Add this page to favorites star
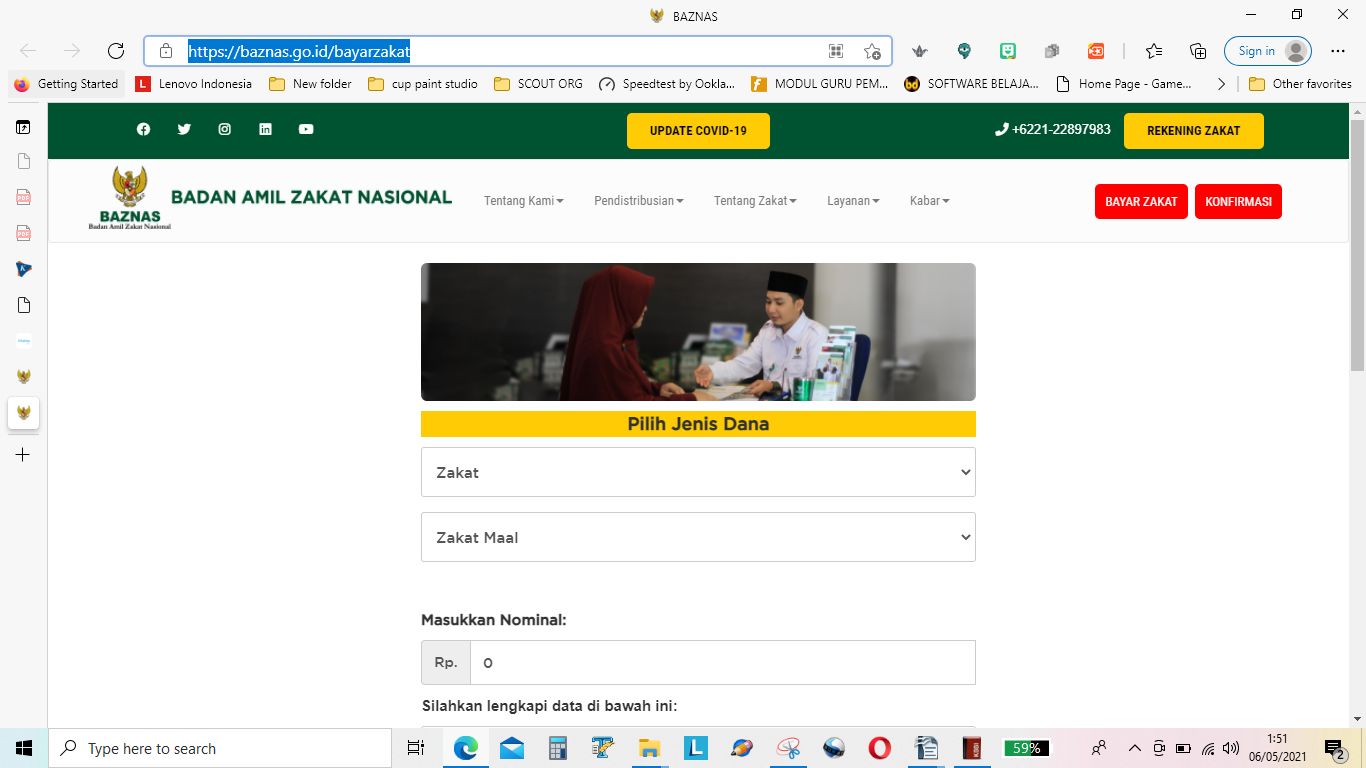This screenshot has height=768, width=1366. click(x=872, y=51)
